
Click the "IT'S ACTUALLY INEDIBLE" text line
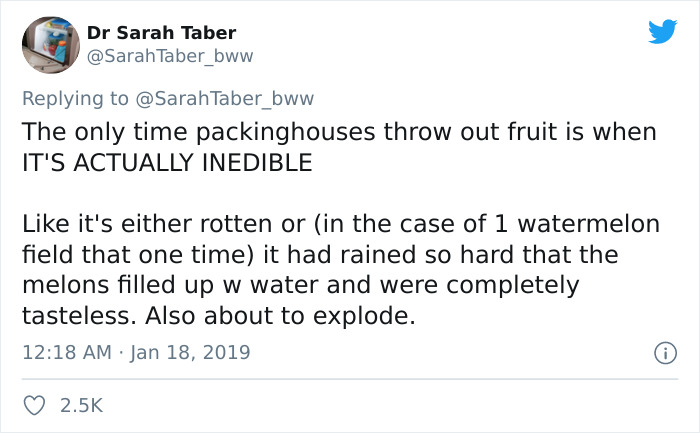(167, 162)
